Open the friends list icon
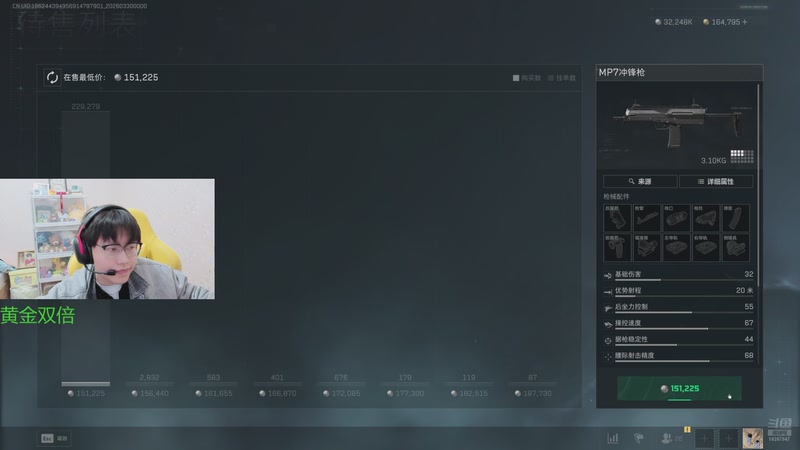 (x=666, y=438)
